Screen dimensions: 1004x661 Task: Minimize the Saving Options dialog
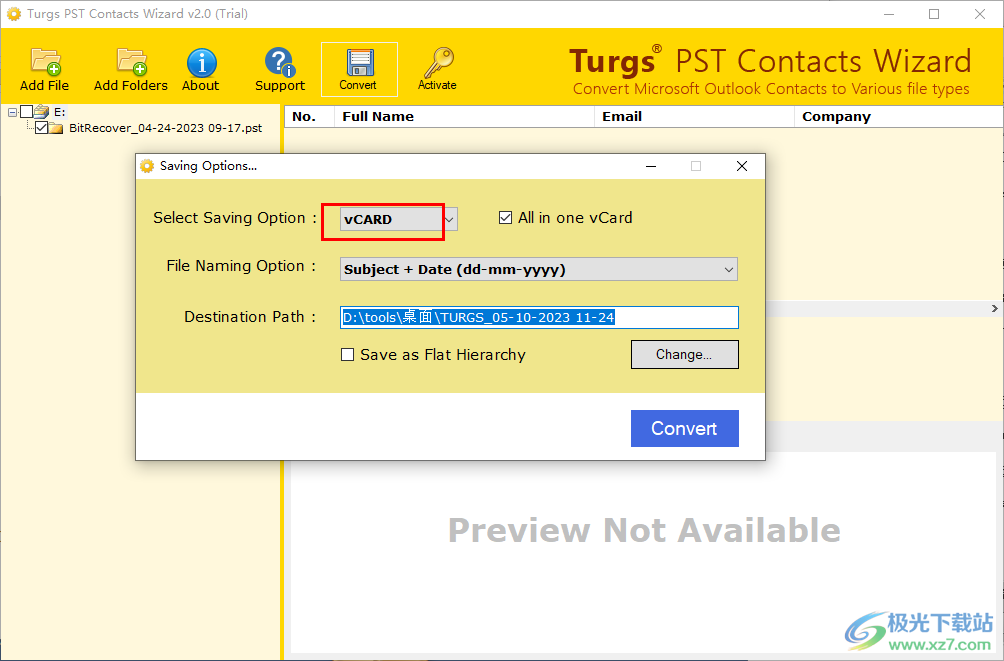click(x=651, y=166)
